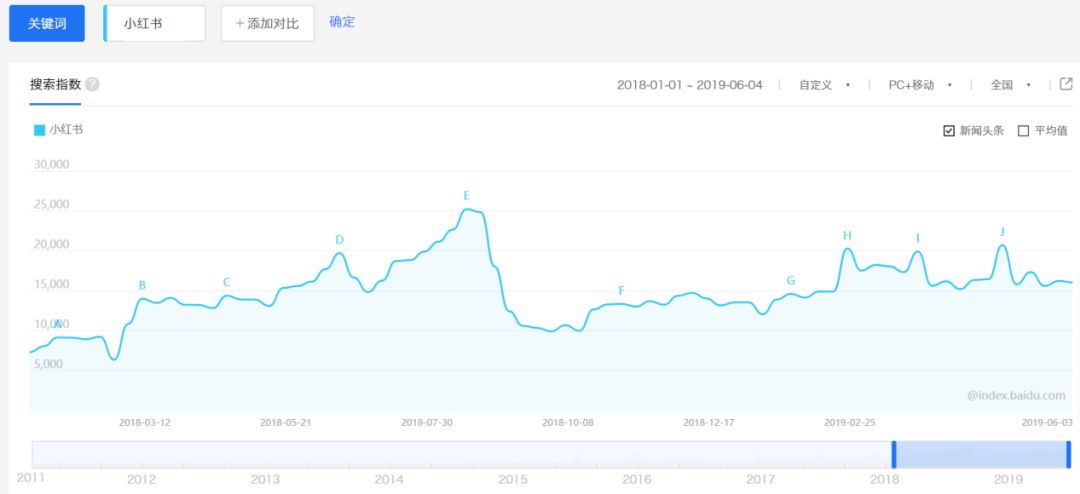Click the highlighted selected range in the timeline

981,455
